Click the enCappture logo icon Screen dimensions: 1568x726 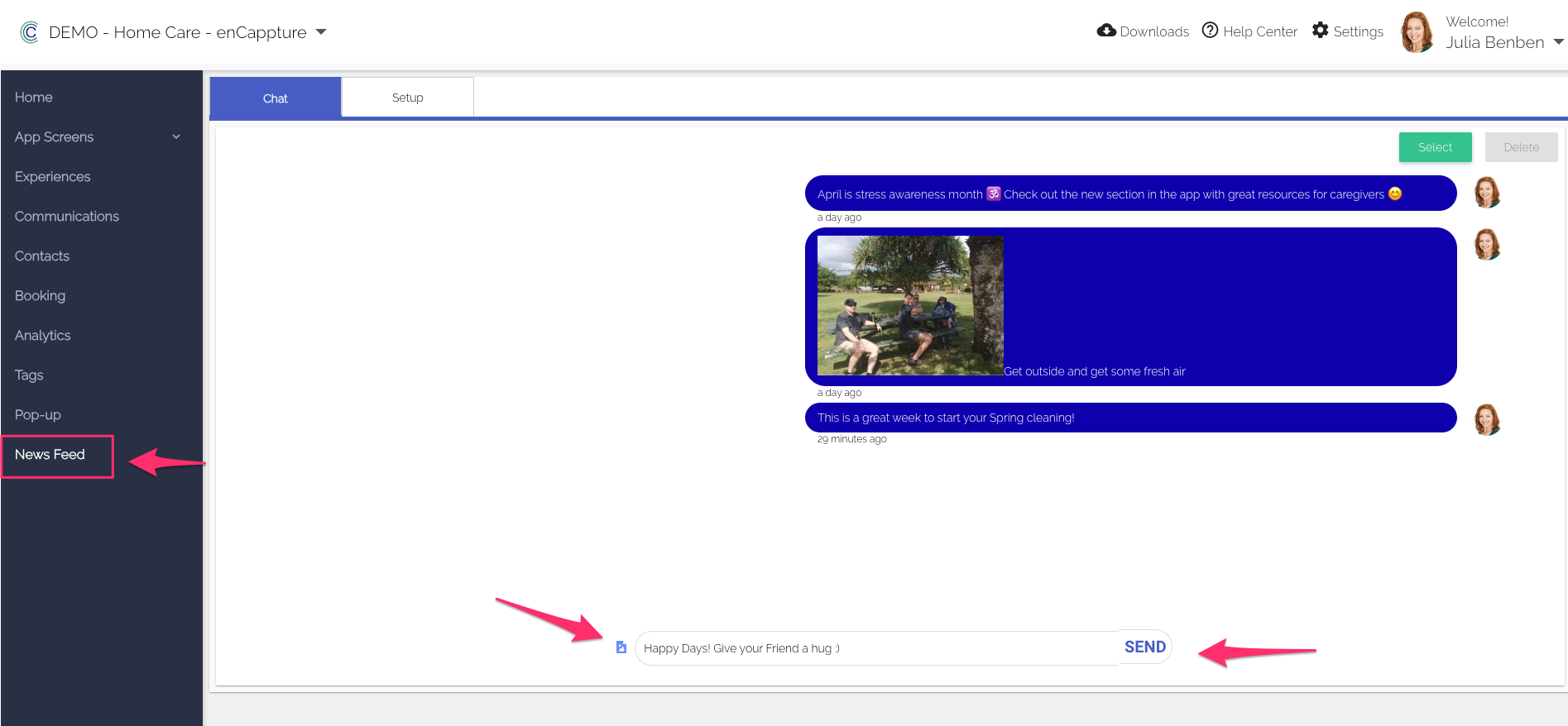point(30,32)
